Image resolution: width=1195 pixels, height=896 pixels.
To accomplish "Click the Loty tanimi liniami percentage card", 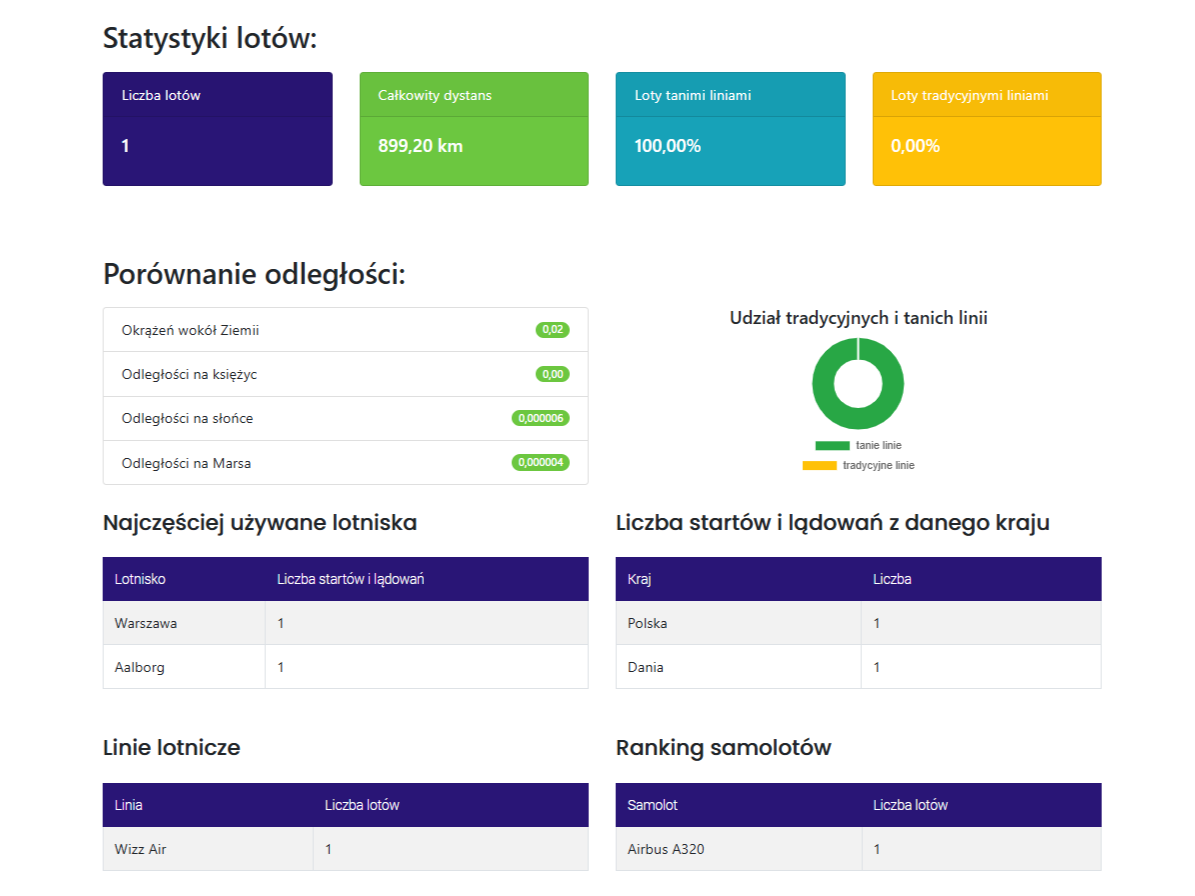I will (x=729, y=129).
